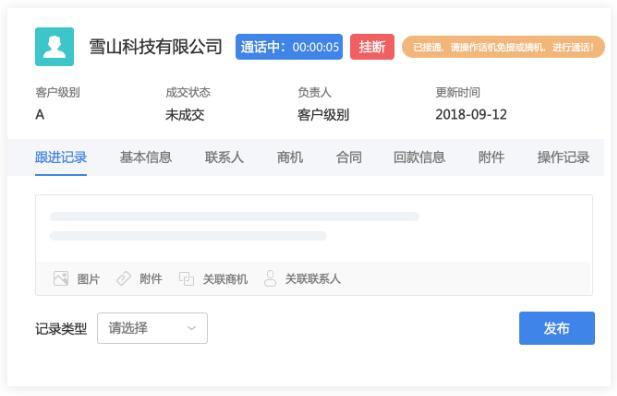The width and height of the screenshot is (617, 396).
Task: Switch to 操作记录 tab
Action: coord(563,157)
